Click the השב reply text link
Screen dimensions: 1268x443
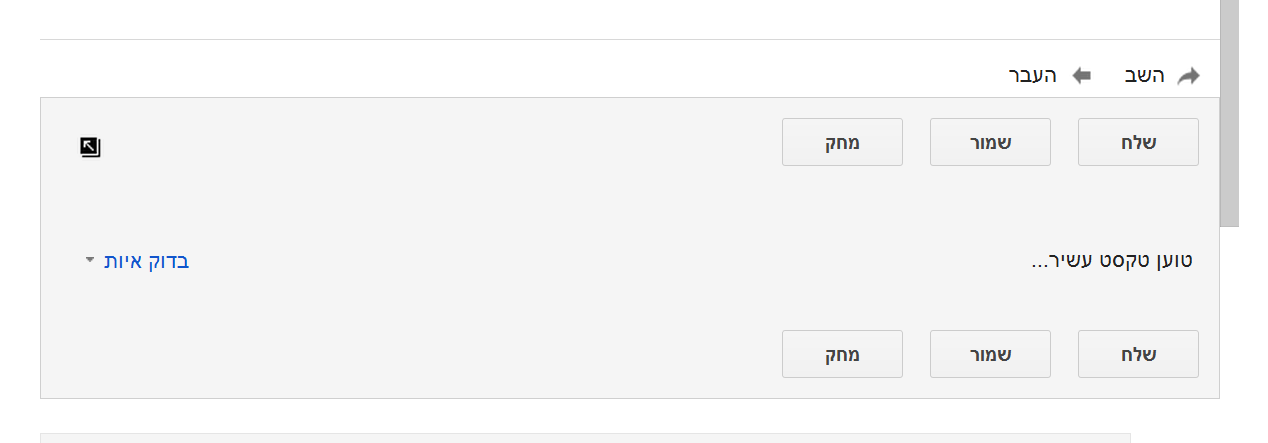pos(1146,76)
